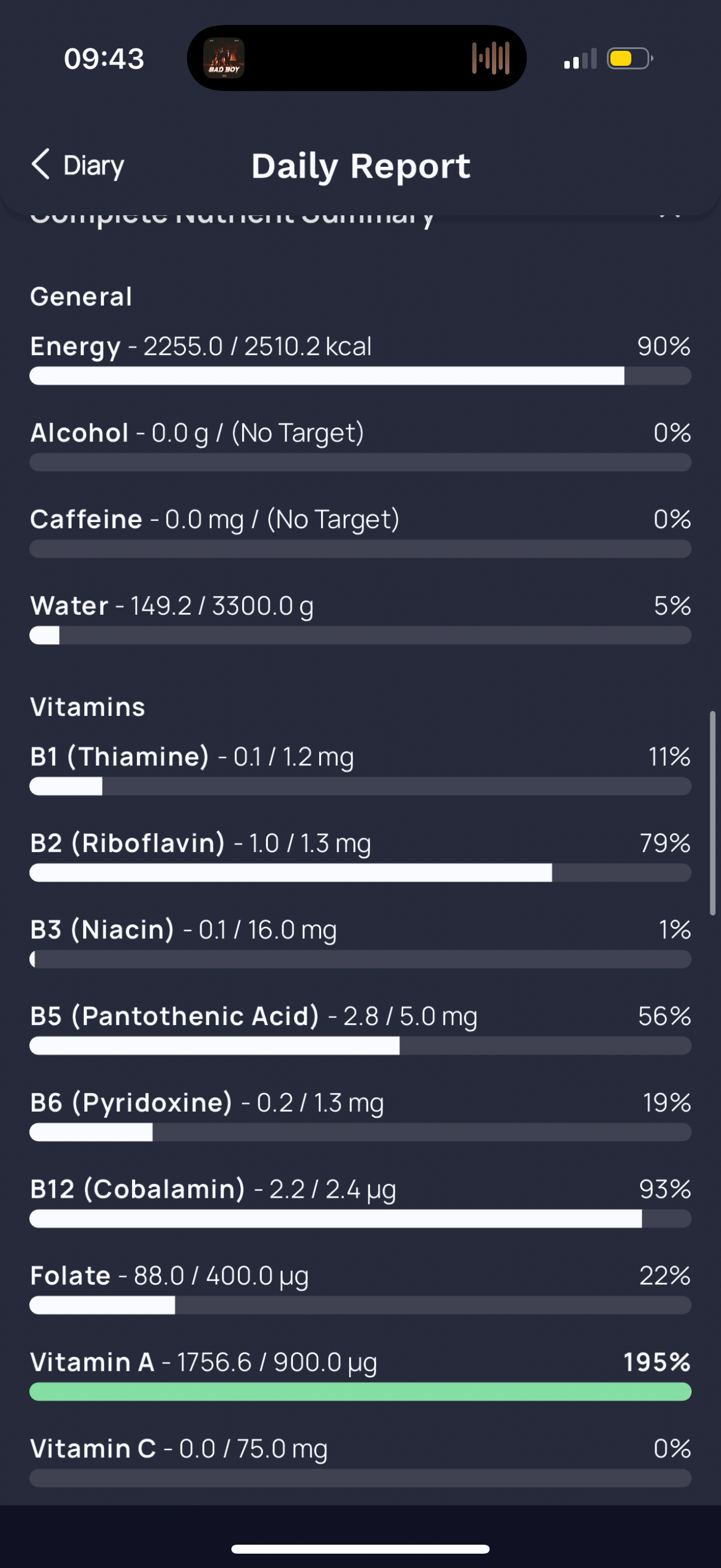This screenshot has width=721, height=1568.
Task: Tap the page scrollbar indicator
Action: (713, 813)
